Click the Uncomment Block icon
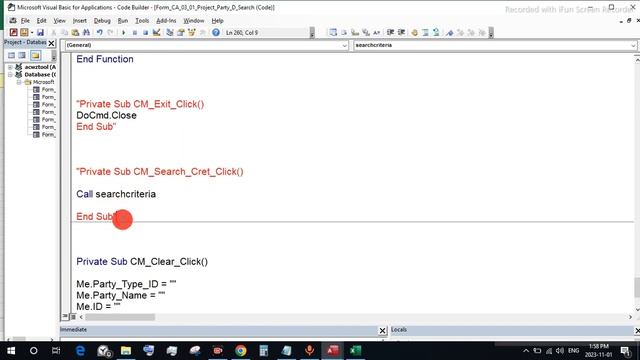The height and width of the screenshot is (360, 640). click(x=436, y=32)
